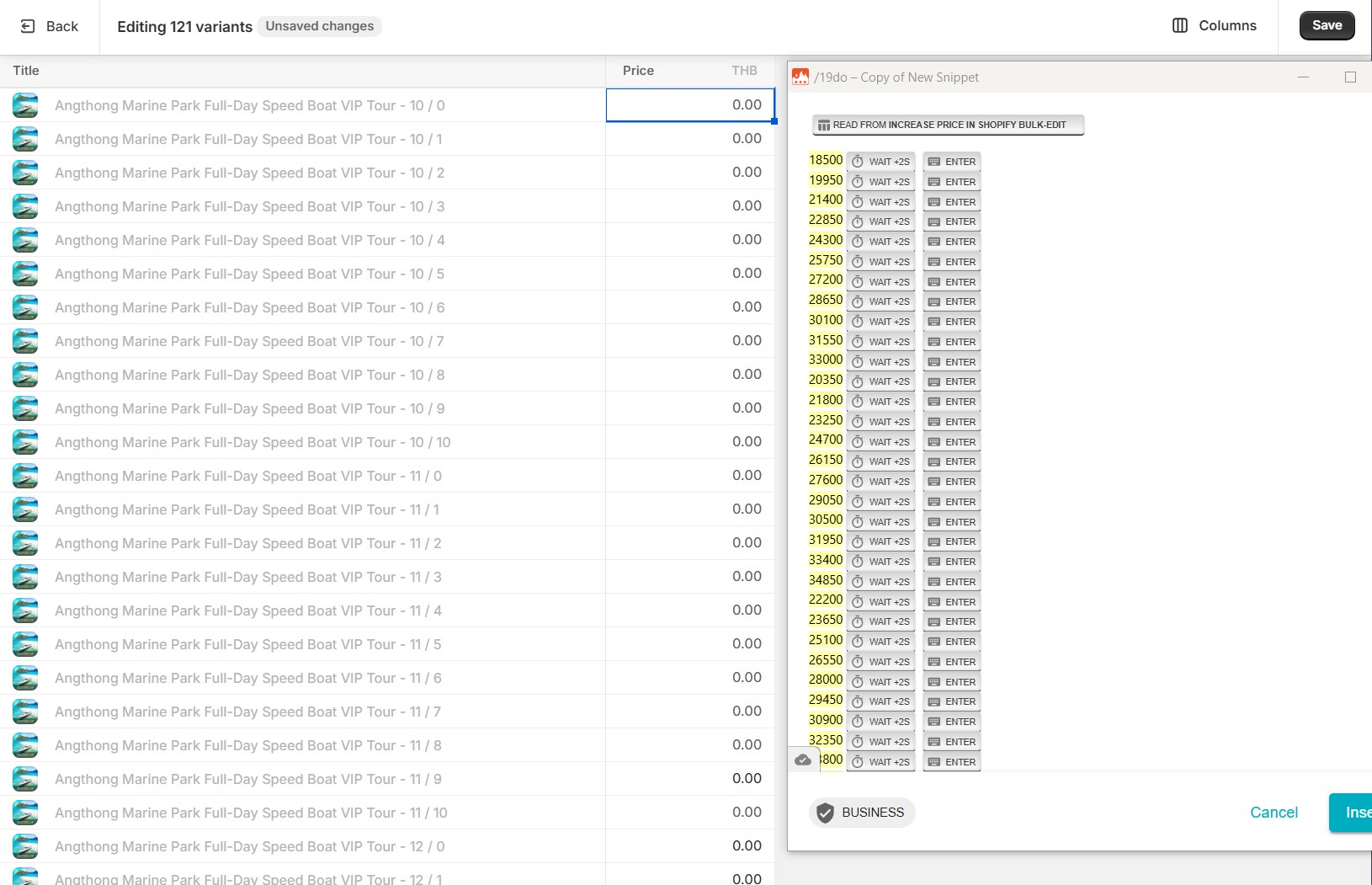Click thumbnail of variant 10 / 2
The width and height of the screenshot is (1372, 885).
(x=25, y=173)
